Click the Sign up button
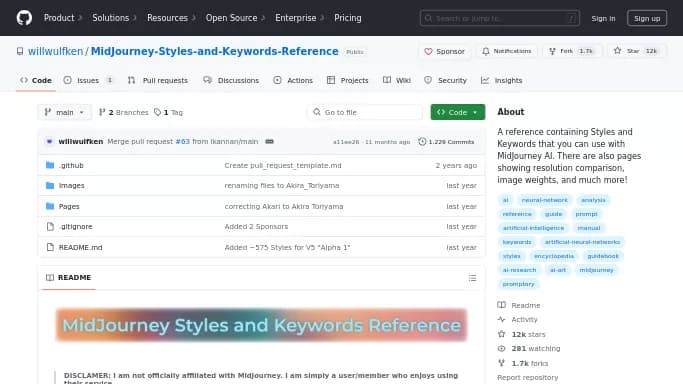The height and width of the screenshot is (384, 683). point(647,18)
